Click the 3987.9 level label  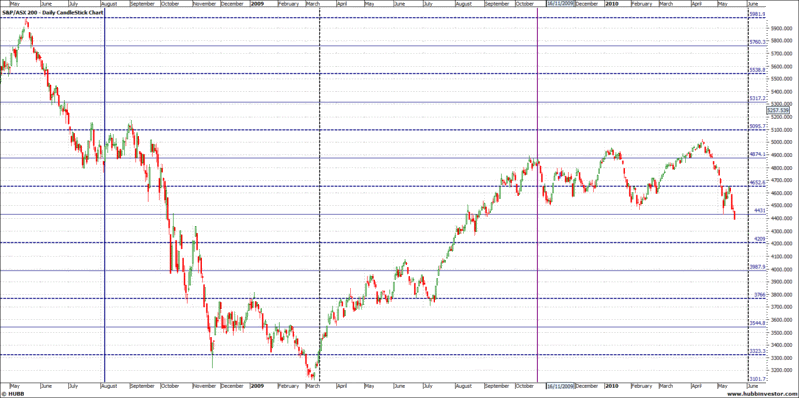(757, 267)
